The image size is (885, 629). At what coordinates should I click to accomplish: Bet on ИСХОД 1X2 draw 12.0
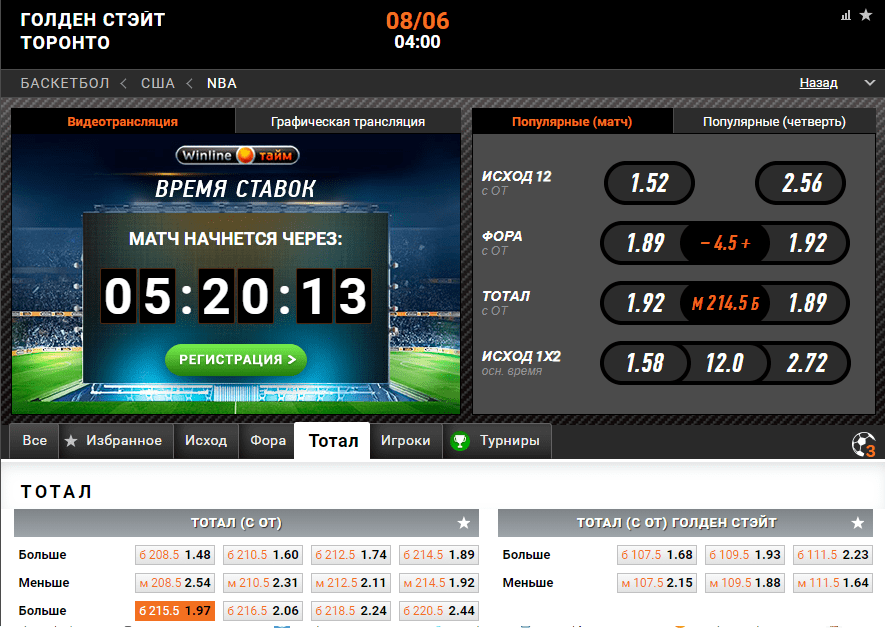point(725,363)
